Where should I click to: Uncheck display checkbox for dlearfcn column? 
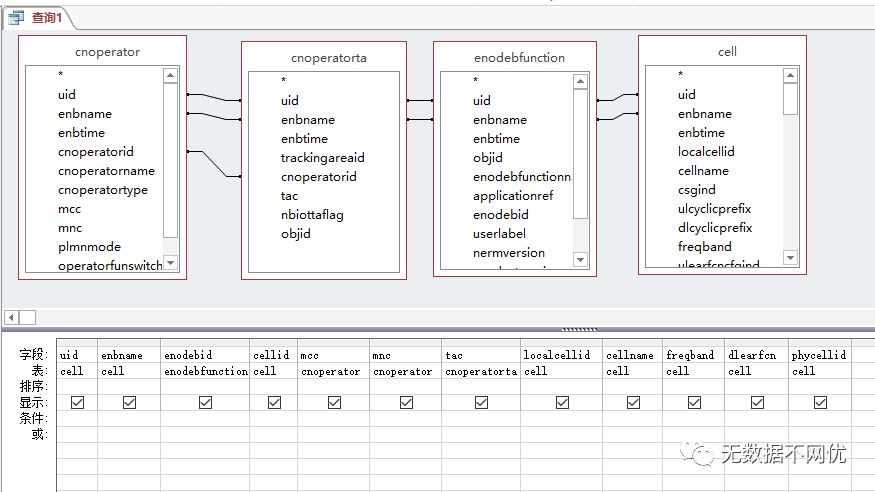click(x=757, y=402)
